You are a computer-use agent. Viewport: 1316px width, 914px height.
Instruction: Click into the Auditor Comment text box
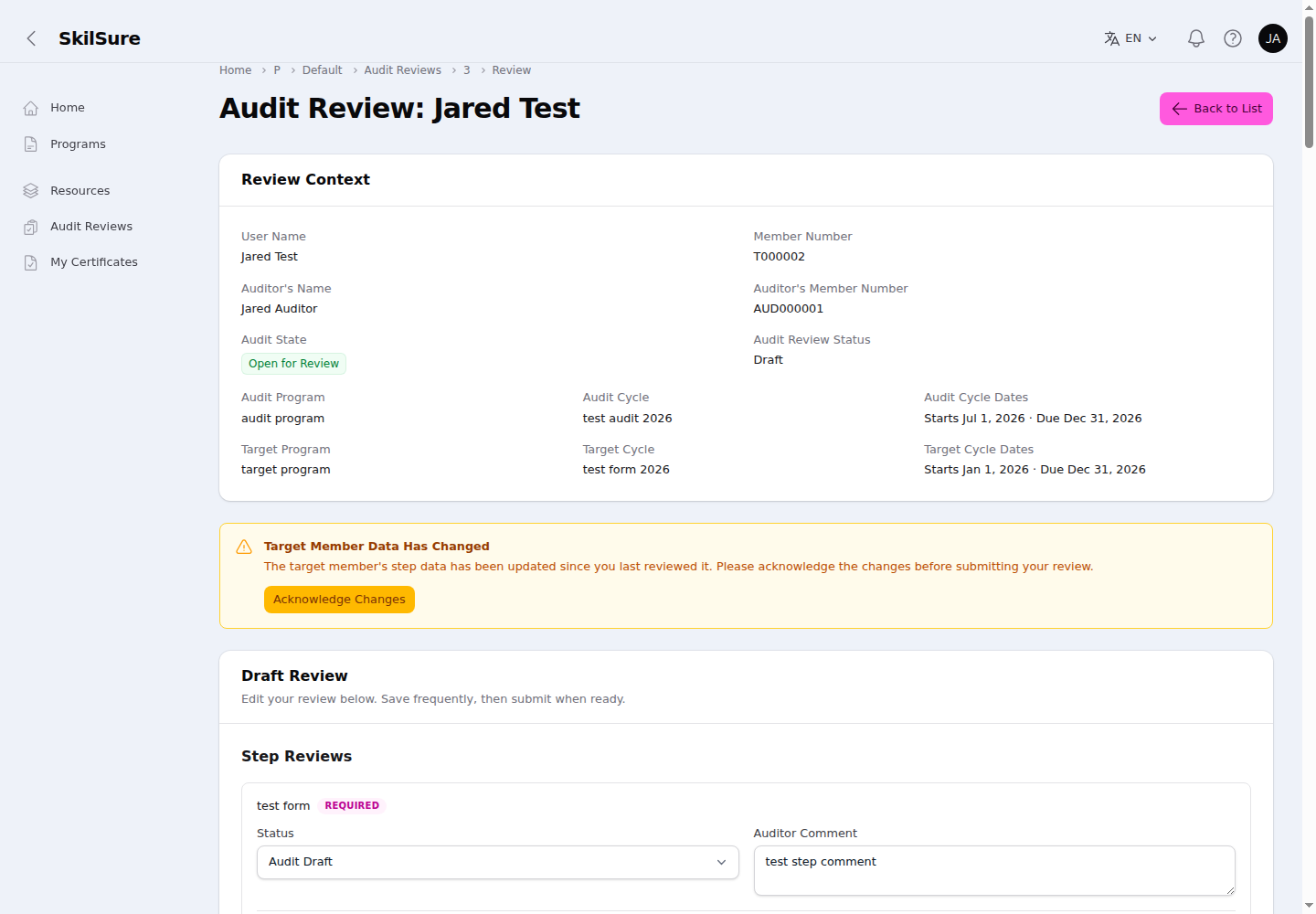click(x=994, y=870)
